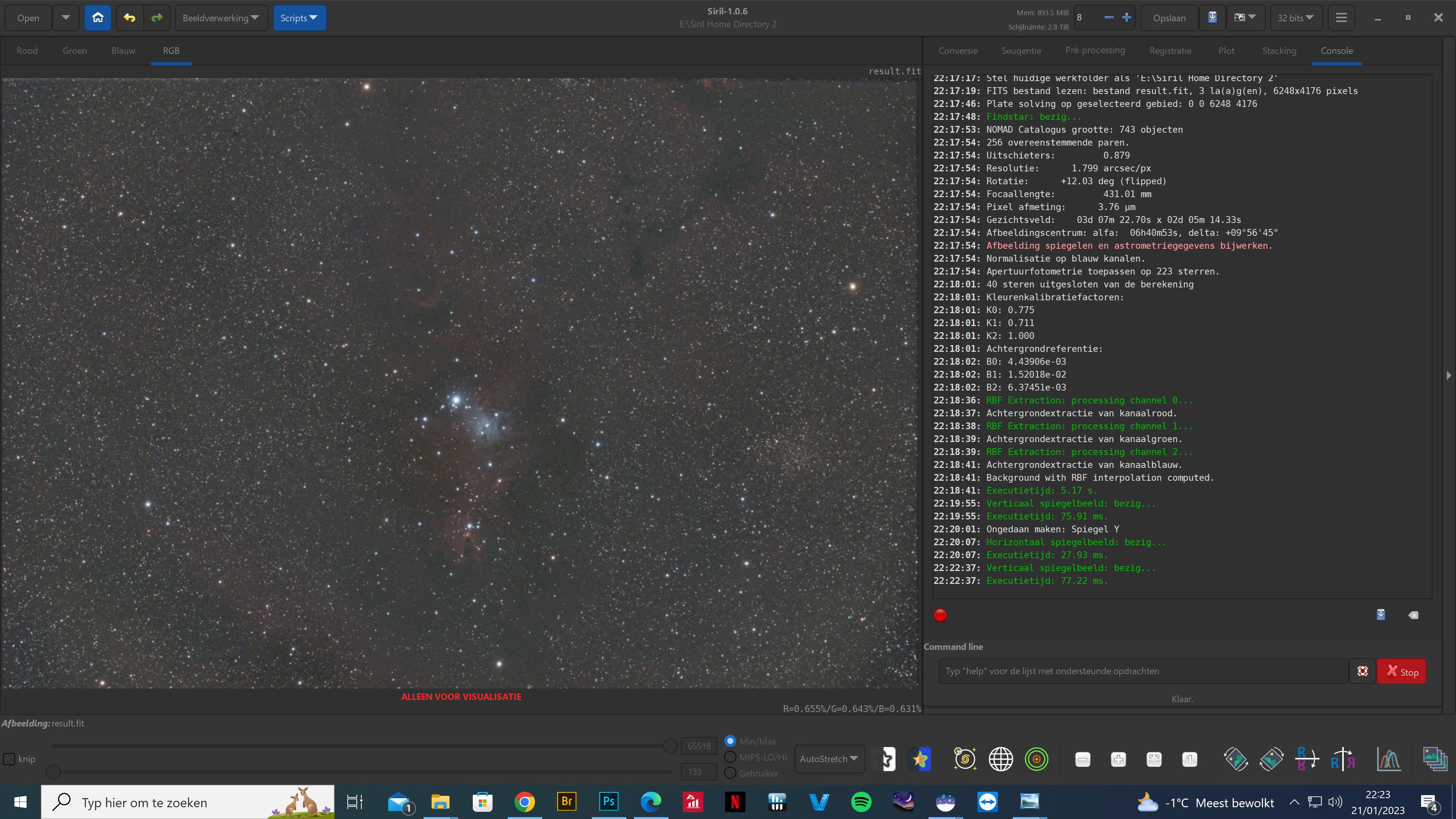Open the Stacking tab
The width and height of the screenshot is (1456, 819).
point(1280,50)
